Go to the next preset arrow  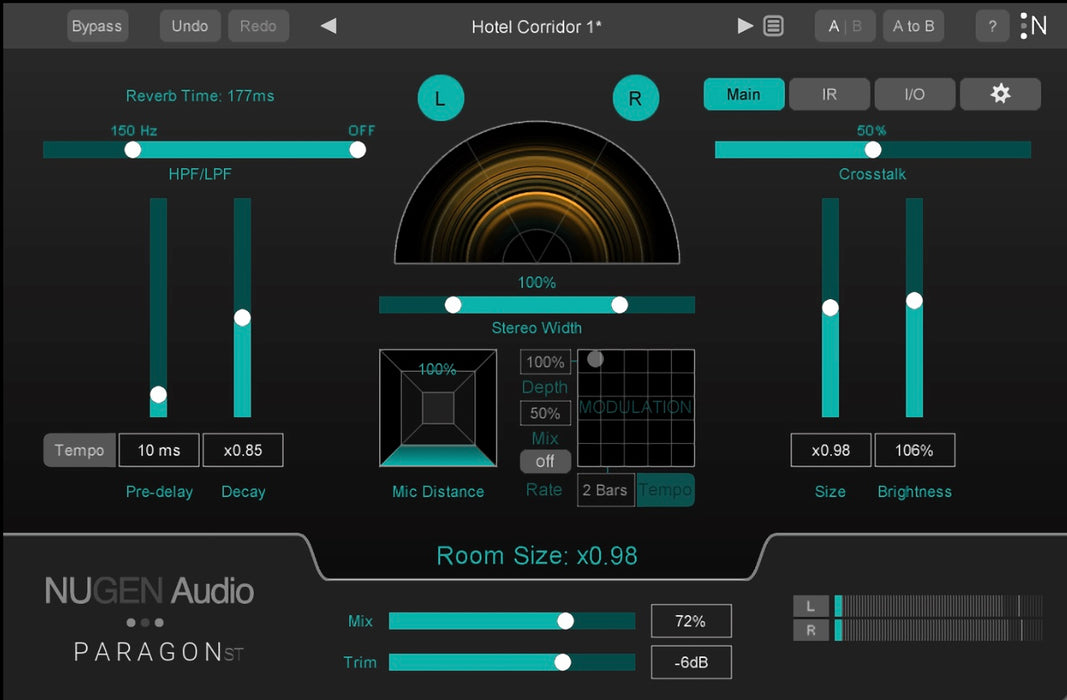coord(745,26)
